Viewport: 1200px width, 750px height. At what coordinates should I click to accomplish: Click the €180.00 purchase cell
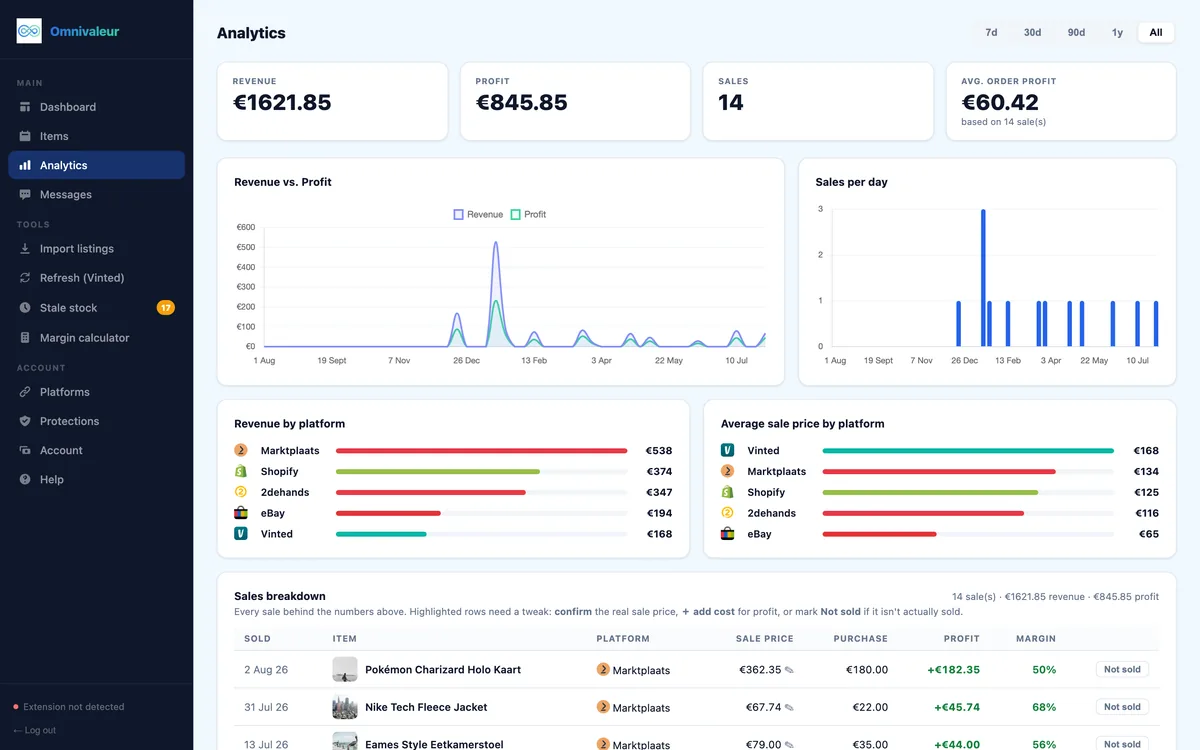tap(867, 670)
